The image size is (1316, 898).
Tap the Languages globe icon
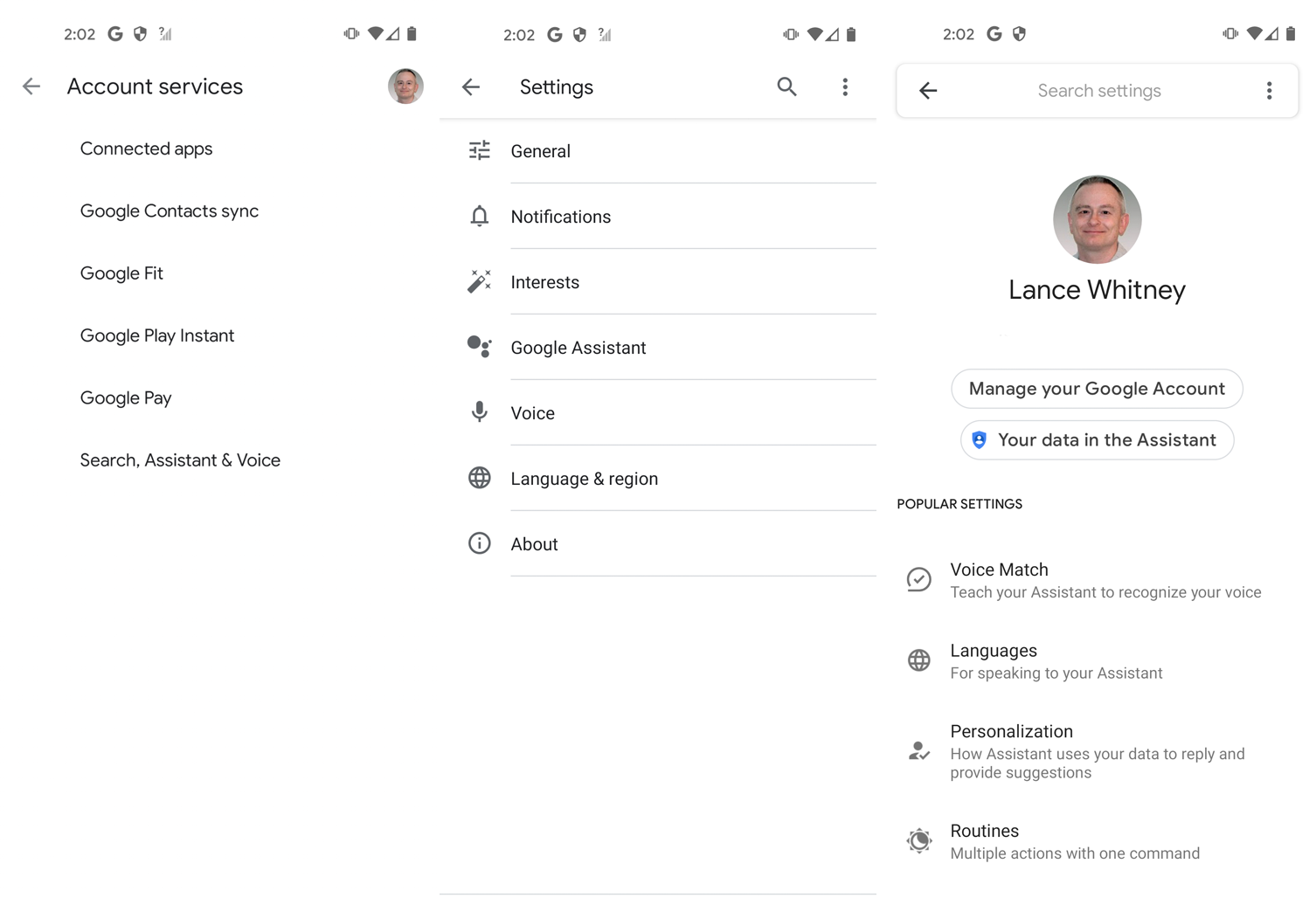(x=918, y=660)
